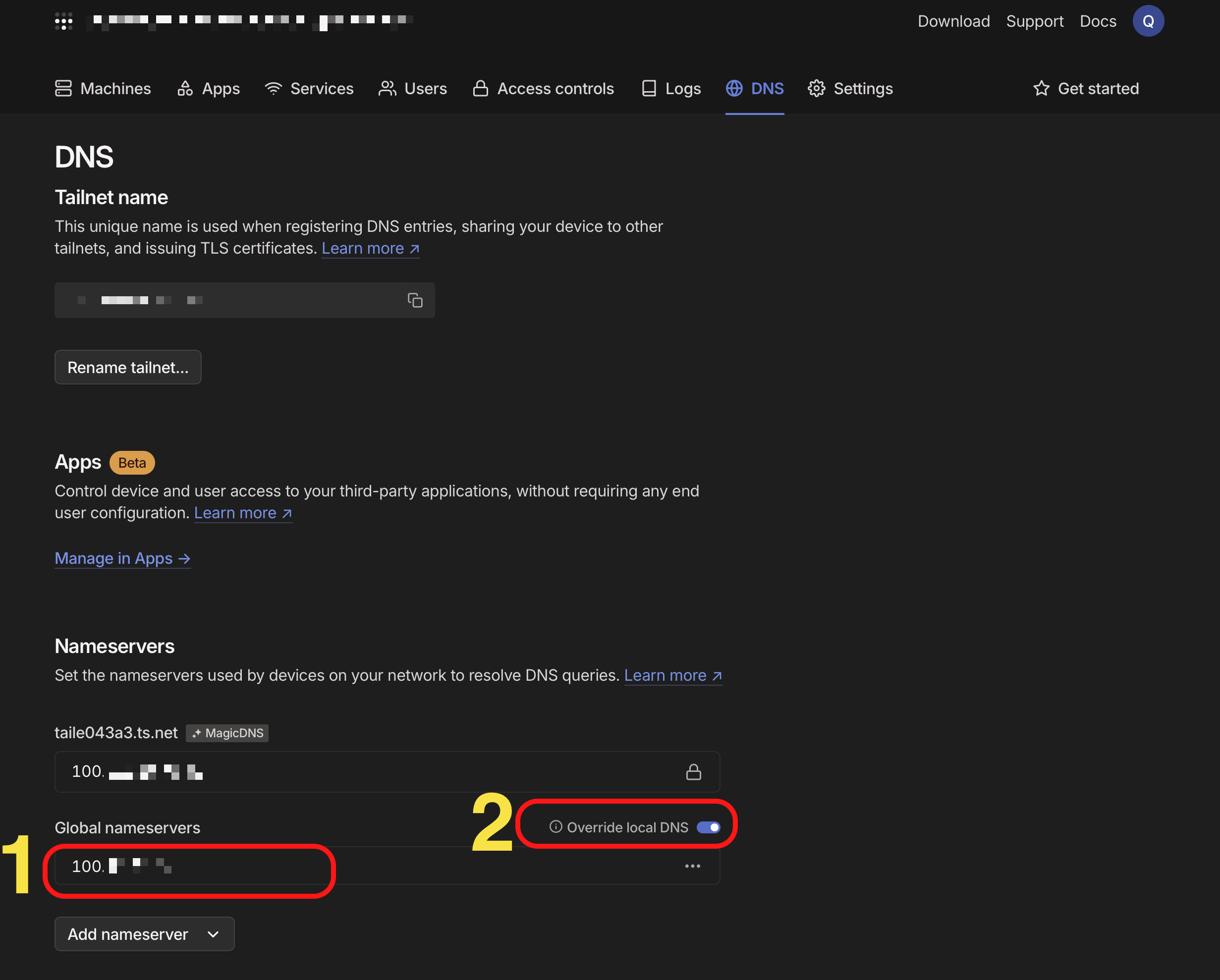Expand the Add nameserver dropdown
The height and width of the screenshot is (980, 1220).
(x=143, y=933)
